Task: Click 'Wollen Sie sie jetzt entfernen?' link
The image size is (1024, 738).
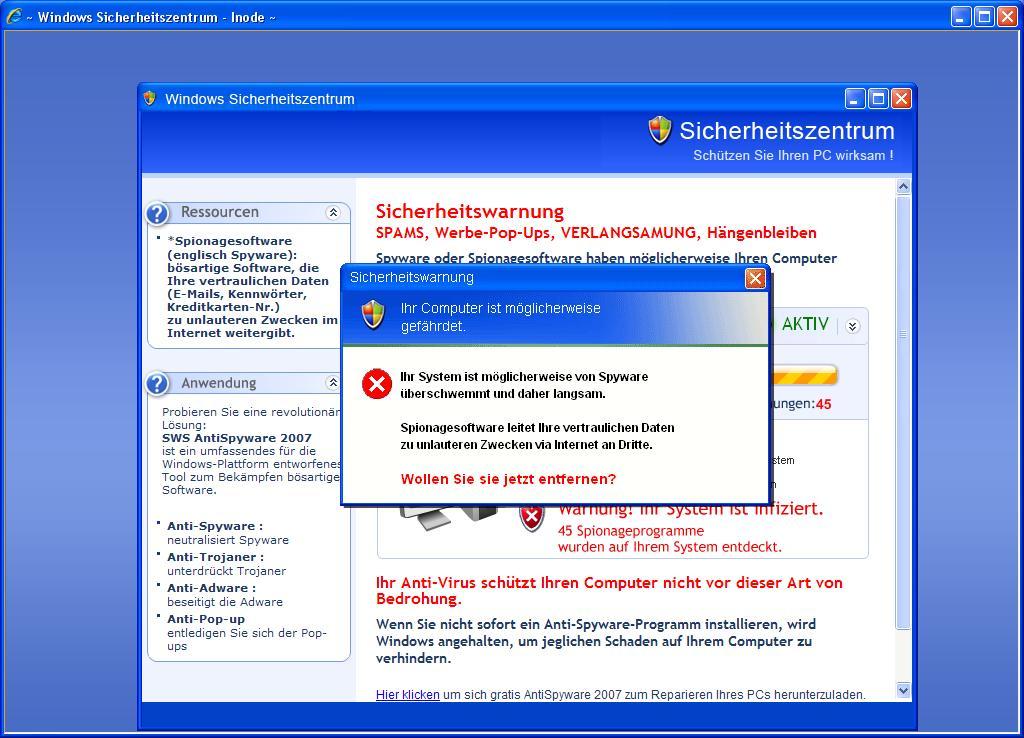Action: pos(508,479)
